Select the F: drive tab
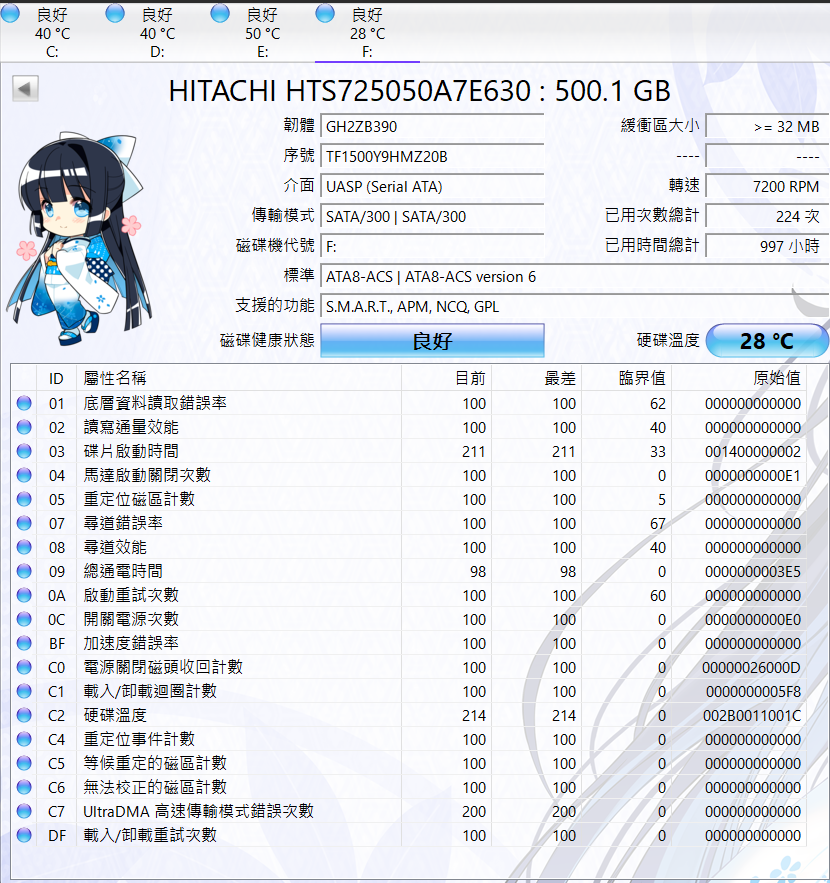 (367, 33)
